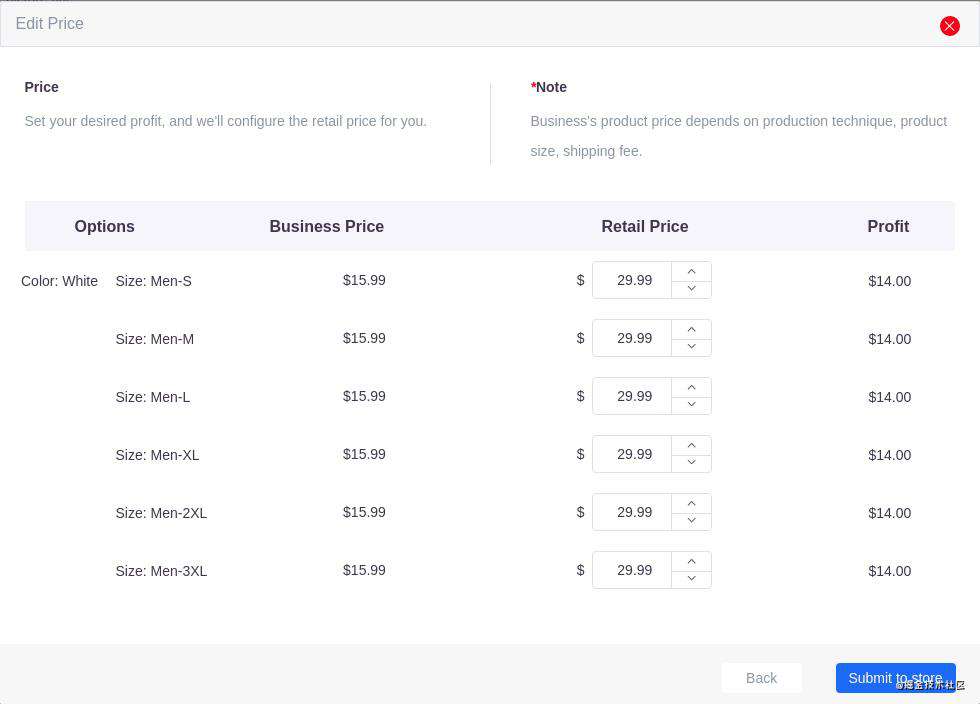Click the Size: Men-M label
Image resolution: width=980 pixels, height=704 pixels.
click(x=155, y=339)
